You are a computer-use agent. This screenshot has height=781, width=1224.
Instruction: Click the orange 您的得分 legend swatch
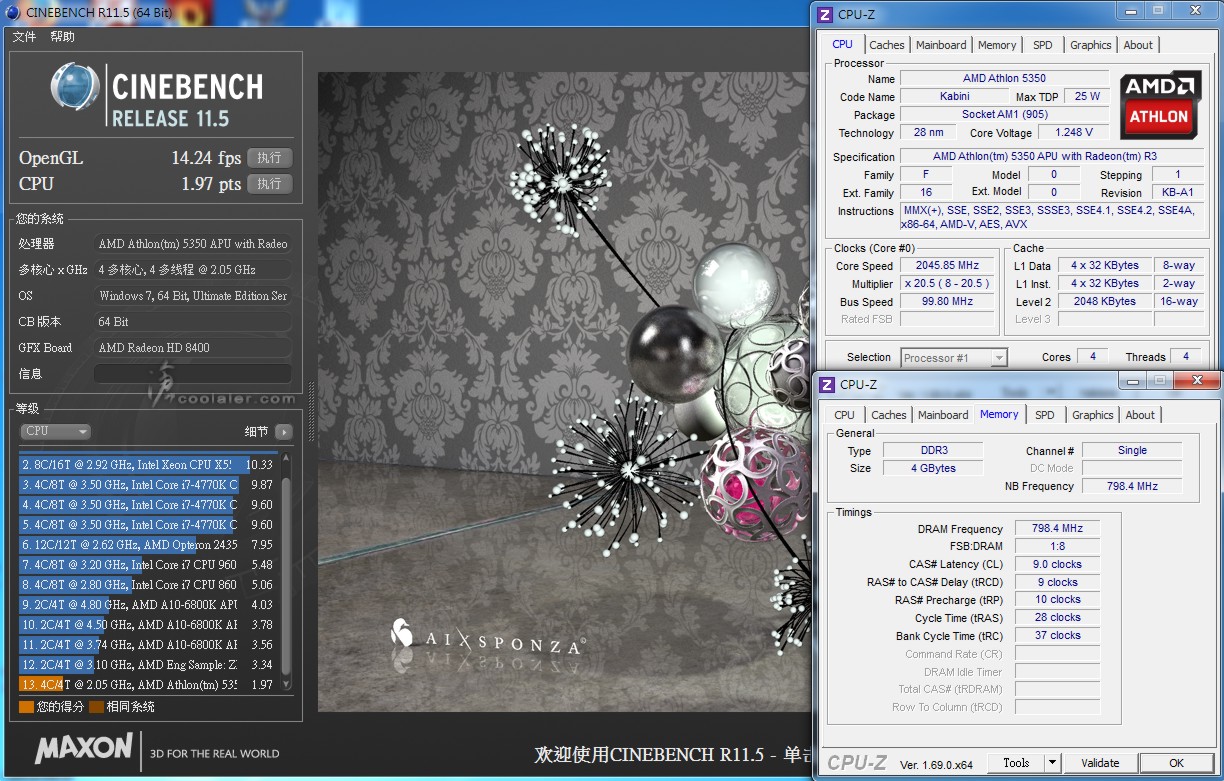pyautogui.click(x=26, y=707)
